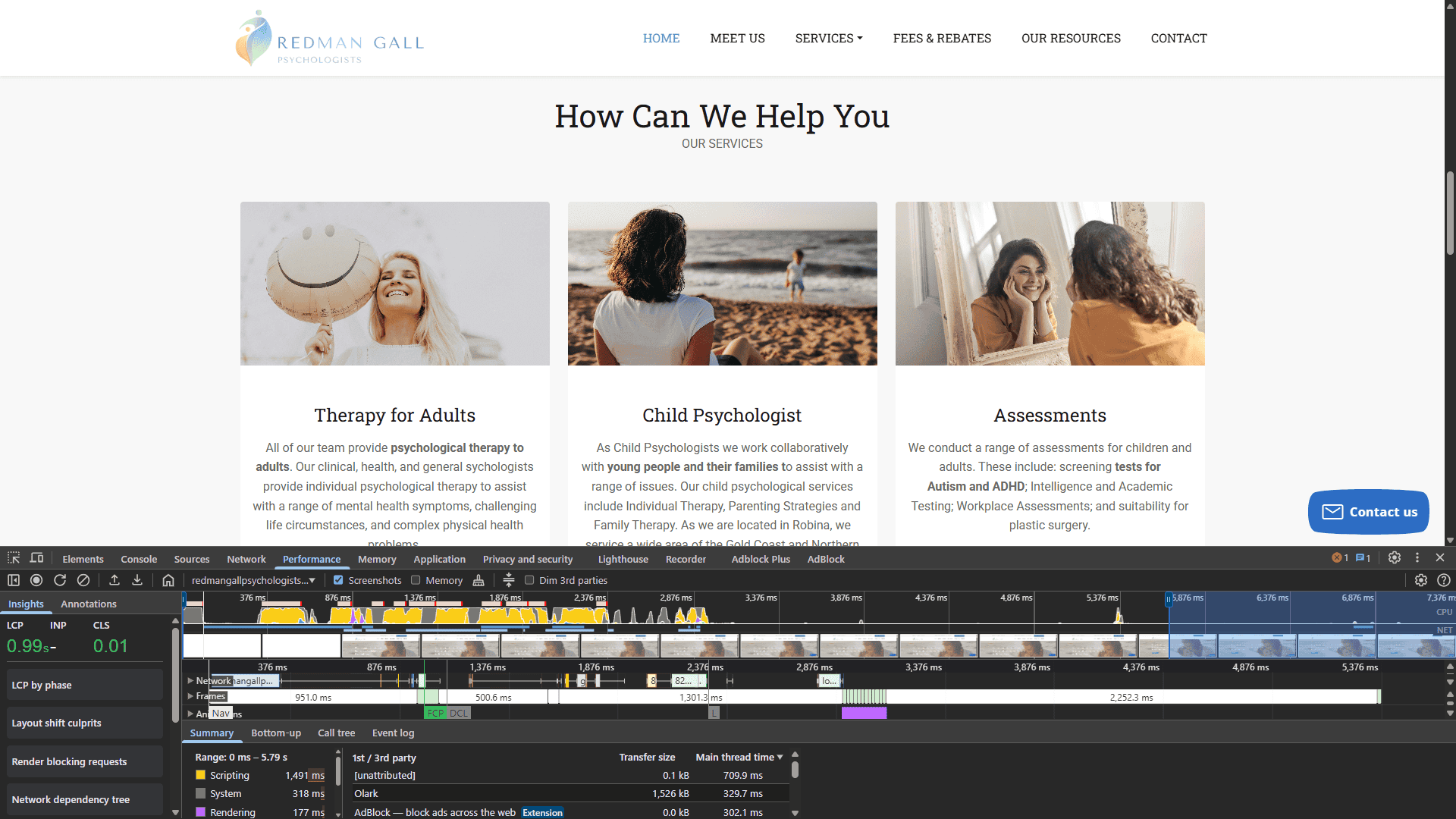Click the upload profile icon
Image resolution: width=1456 pixels, height=819 pixels.
point(115,580)
